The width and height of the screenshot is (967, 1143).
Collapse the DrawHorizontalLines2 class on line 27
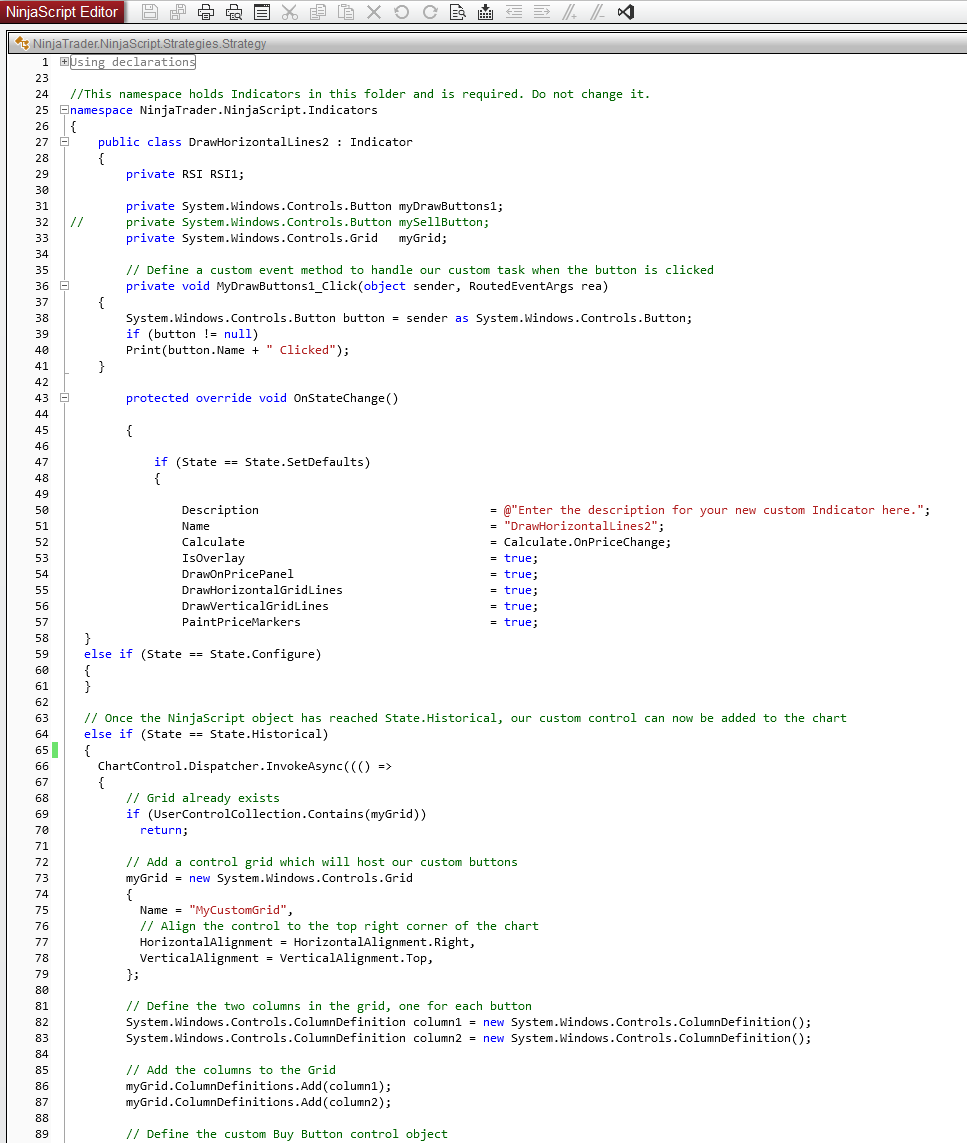(x=64, y=142)
